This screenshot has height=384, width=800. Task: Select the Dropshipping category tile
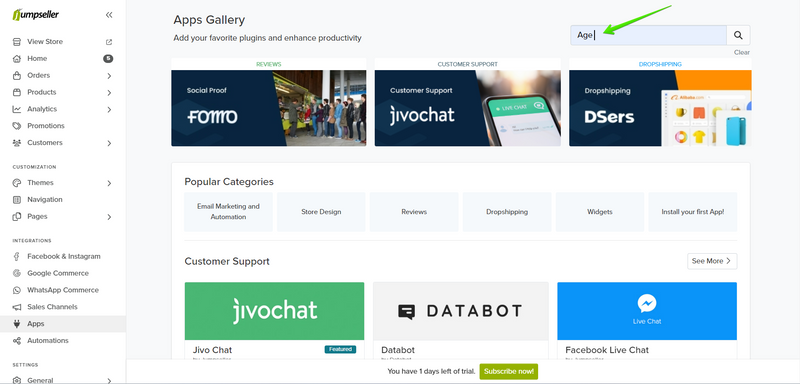(507, 212)
